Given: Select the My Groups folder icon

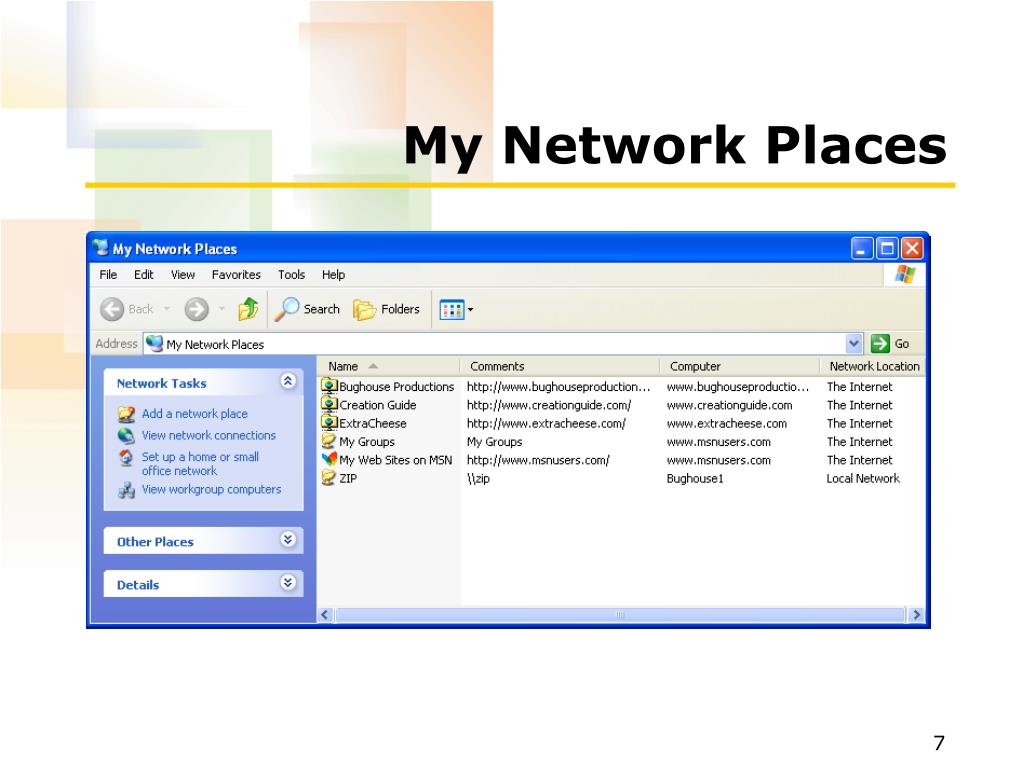Looking at the screenshot, I should (x=329, y=441).
